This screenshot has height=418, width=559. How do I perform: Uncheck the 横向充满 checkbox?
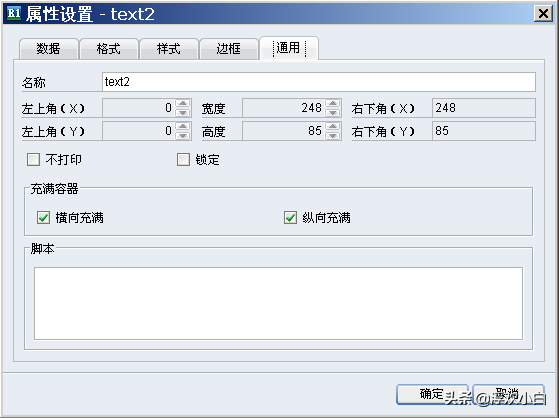click(43, 218)
